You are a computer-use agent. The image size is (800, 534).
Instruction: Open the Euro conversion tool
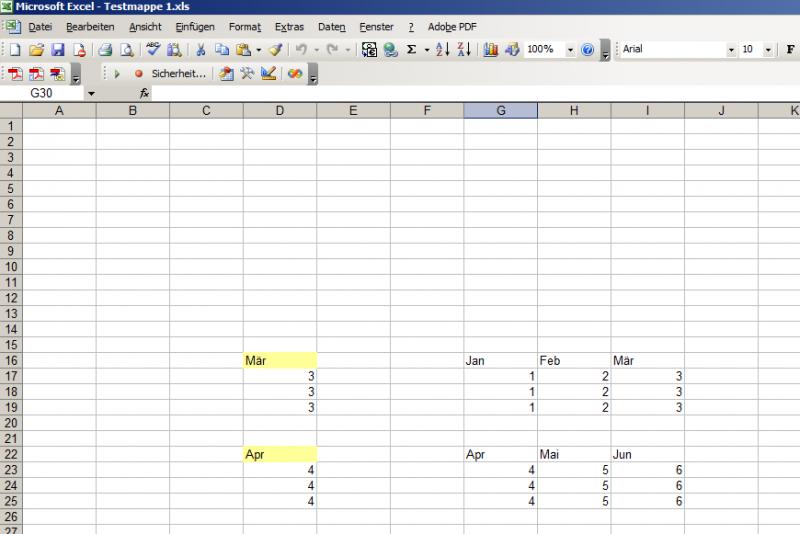[369, 49]
